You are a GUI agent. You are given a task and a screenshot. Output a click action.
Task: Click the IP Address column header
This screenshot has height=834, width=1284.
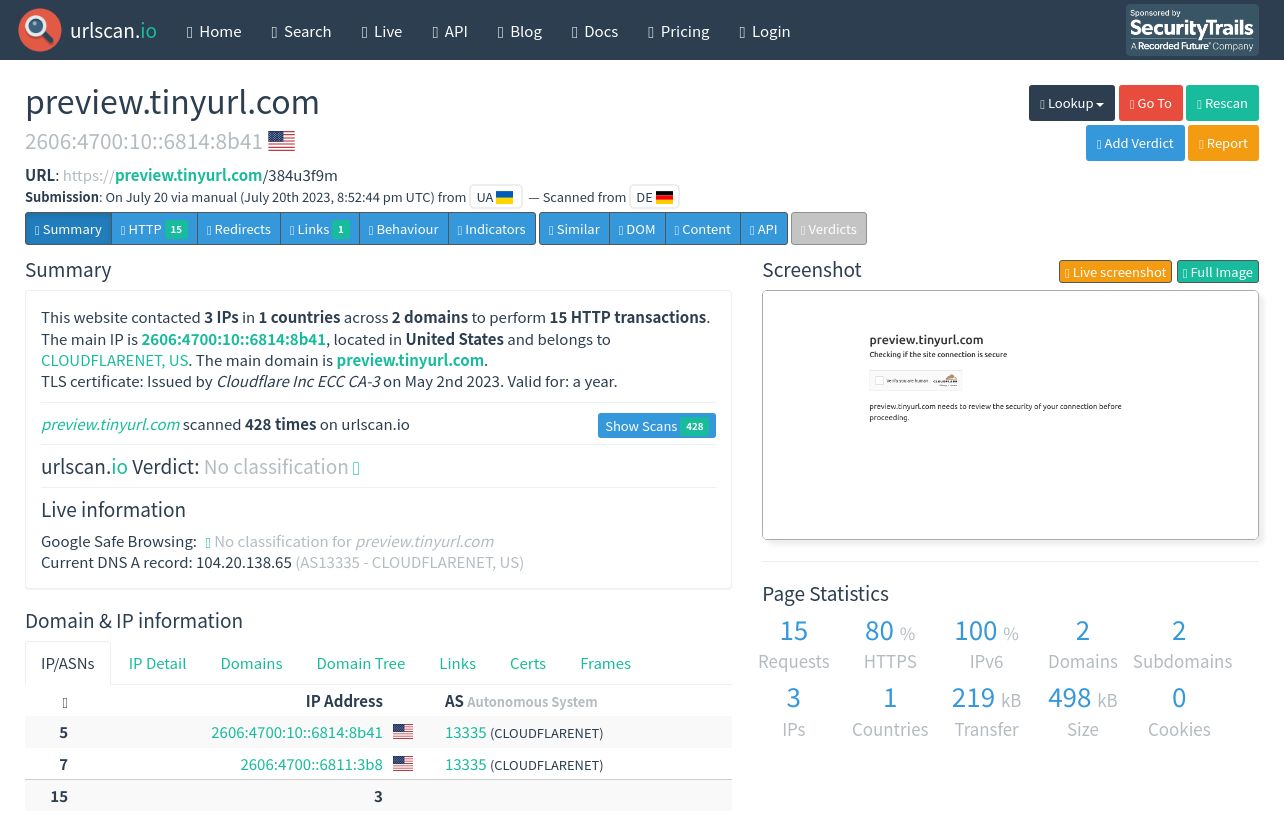(x=344, y=701)
